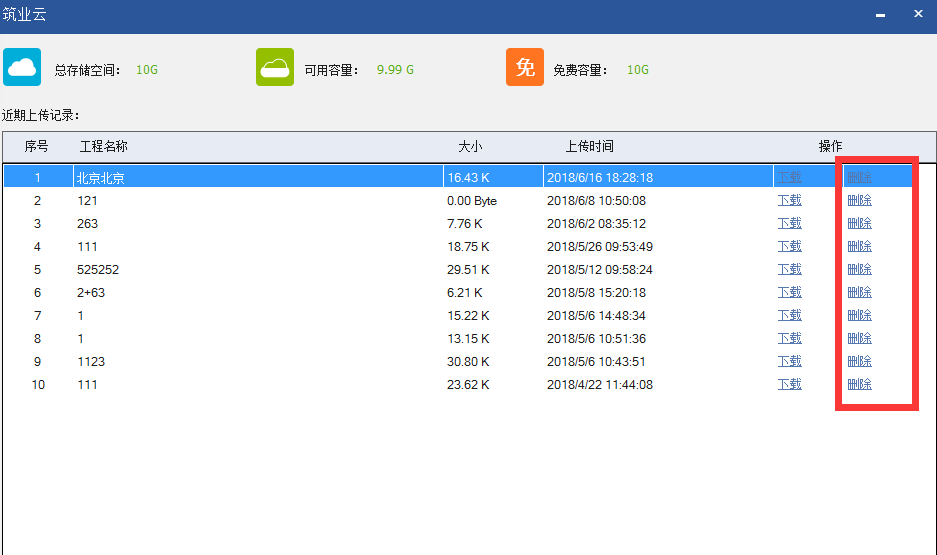937x555 pixels.
Task: Click the orange free capacity icon
Action: click(525, 67)
